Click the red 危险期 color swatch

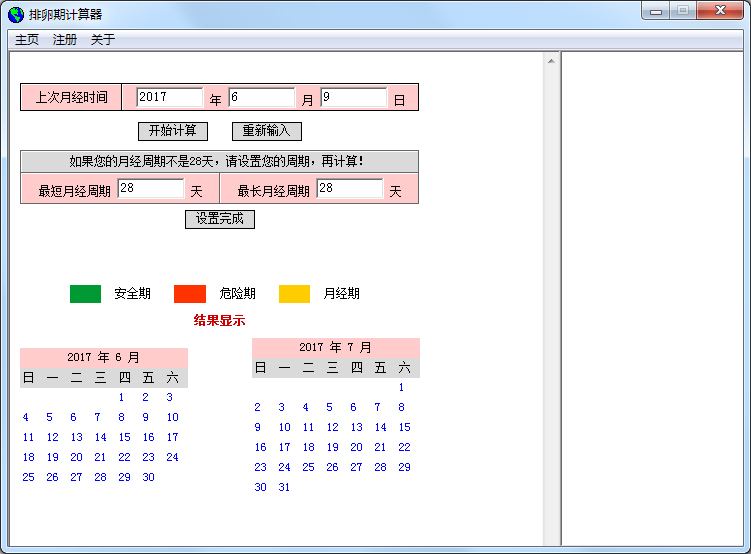[x=189, y=294]
